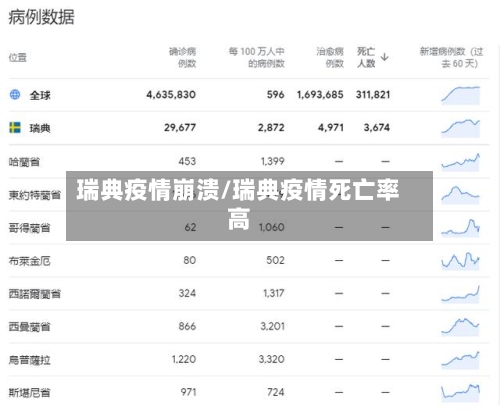500x413 pixels.
Task: Select the 全球 row label
Action: click(40, 95)
